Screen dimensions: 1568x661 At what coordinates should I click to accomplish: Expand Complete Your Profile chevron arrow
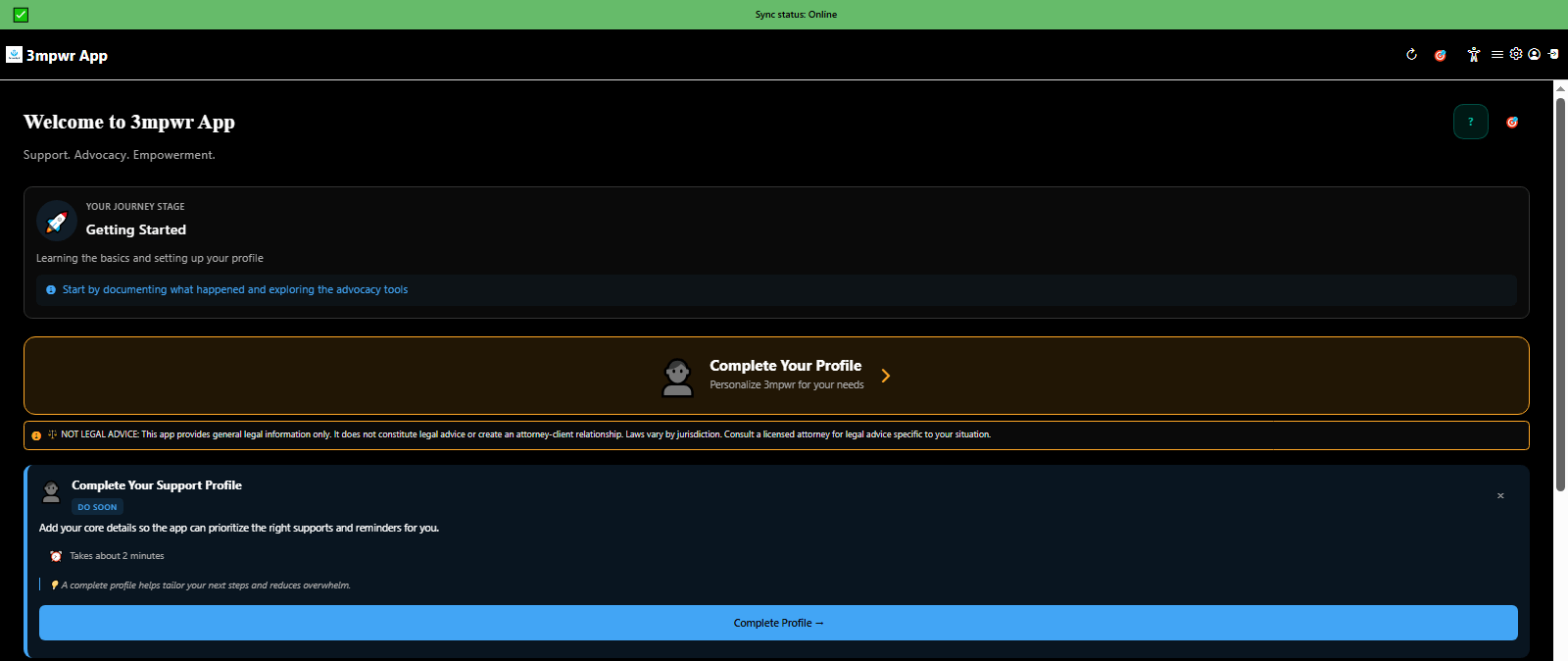(x=886, y=376)
